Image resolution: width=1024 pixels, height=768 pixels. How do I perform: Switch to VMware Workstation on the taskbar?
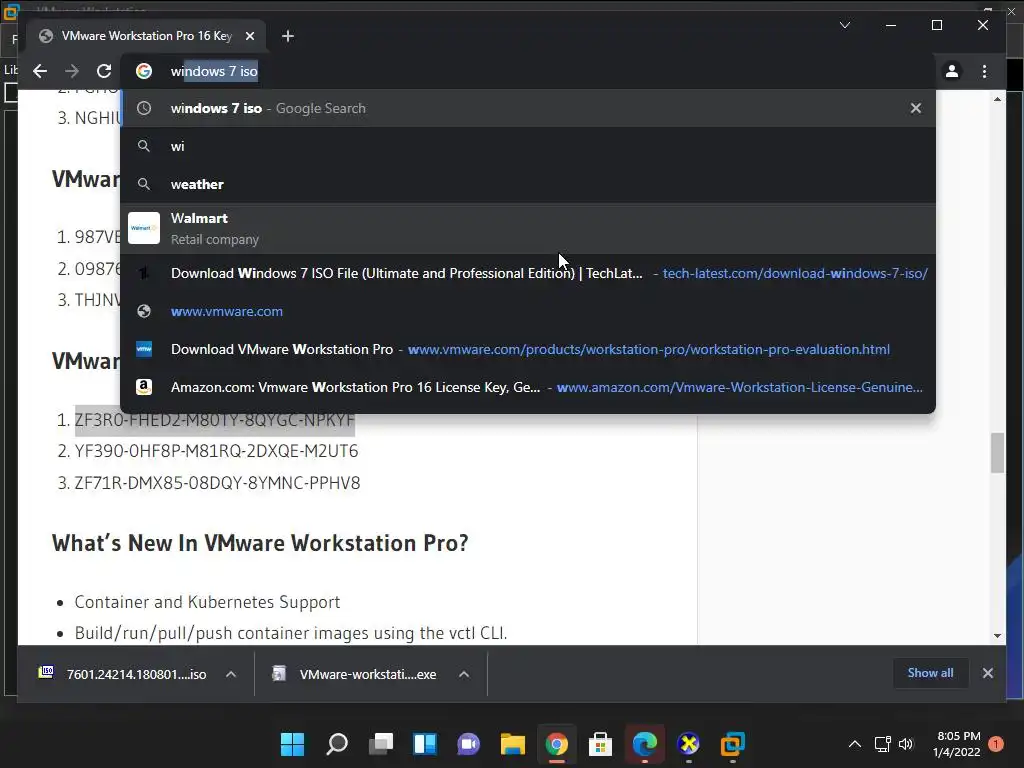coord(733,744)
